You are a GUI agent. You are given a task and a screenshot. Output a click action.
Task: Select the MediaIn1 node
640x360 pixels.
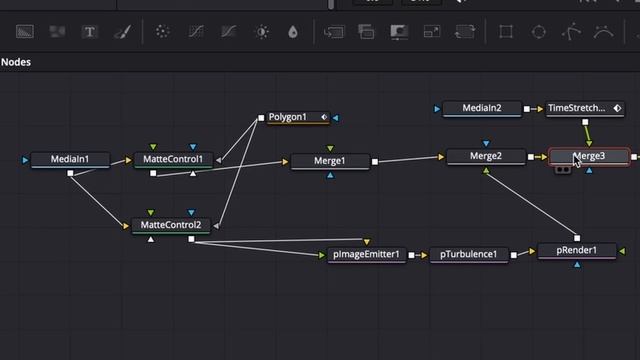point(70,159)
